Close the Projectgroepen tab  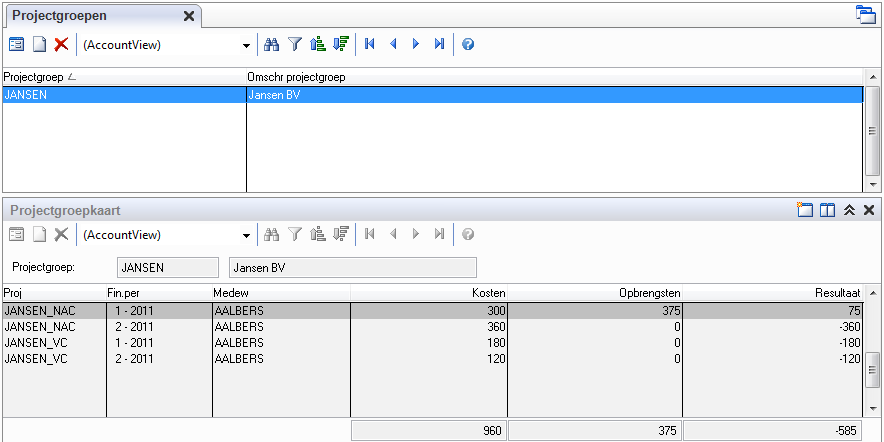pos(189,16)
